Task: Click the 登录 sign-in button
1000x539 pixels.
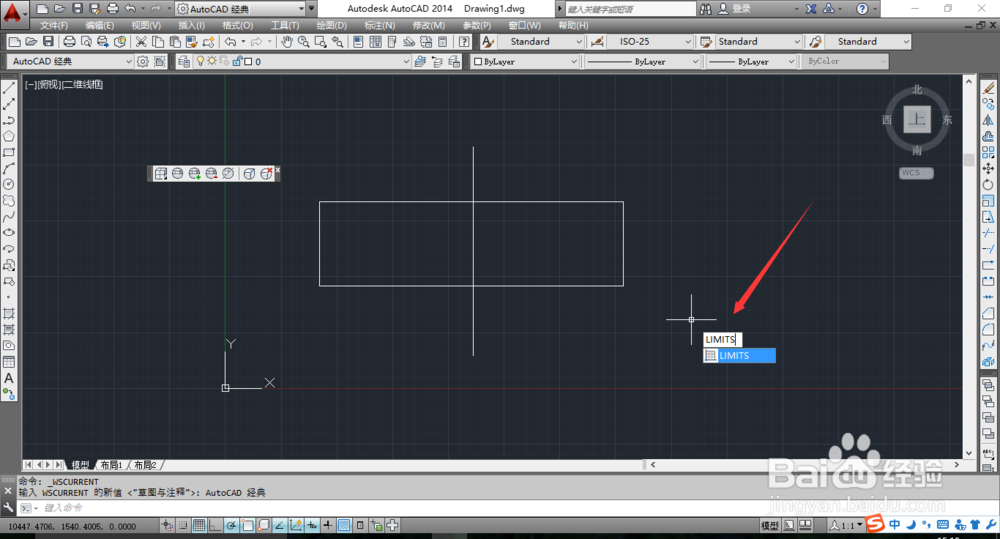Action: coord(735,9)
